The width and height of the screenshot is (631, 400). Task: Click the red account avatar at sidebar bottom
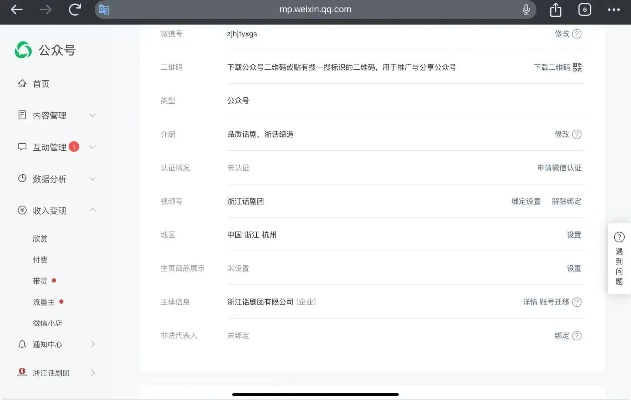pyautogui.click(x=22, y=372)
